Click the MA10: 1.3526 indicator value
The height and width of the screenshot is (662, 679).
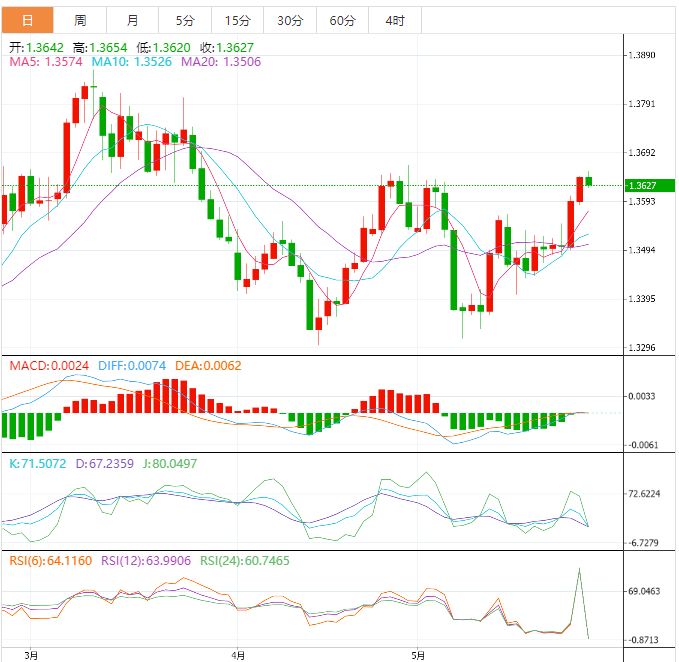click(x=132, y=62)
